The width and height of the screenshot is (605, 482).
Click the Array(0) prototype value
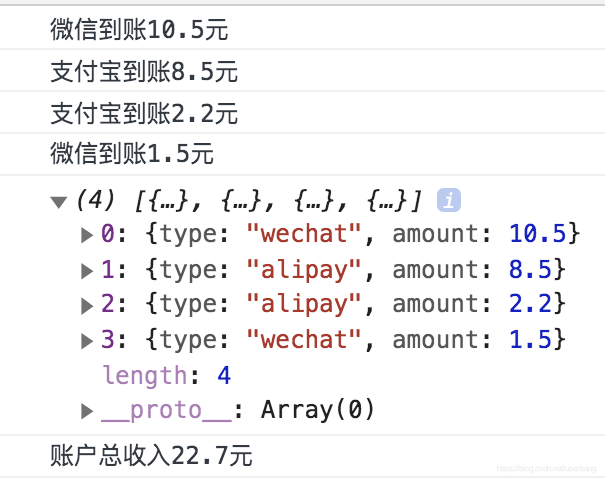click(318, 410)
